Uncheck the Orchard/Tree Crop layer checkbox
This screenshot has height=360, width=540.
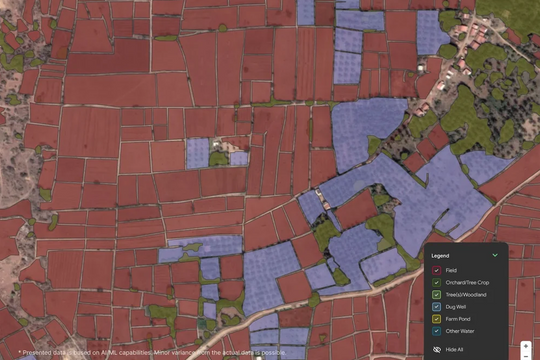436,282
